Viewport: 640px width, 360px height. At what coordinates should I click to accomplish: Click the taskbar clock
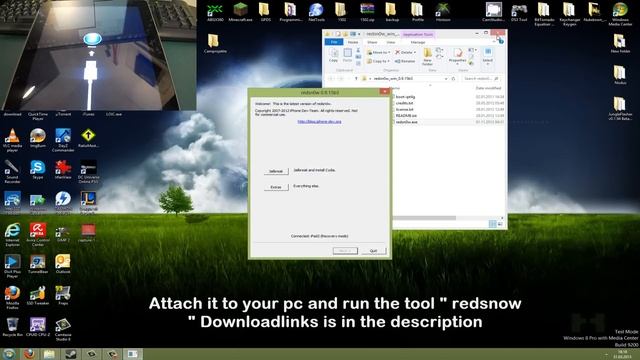[x=622, y=354]
